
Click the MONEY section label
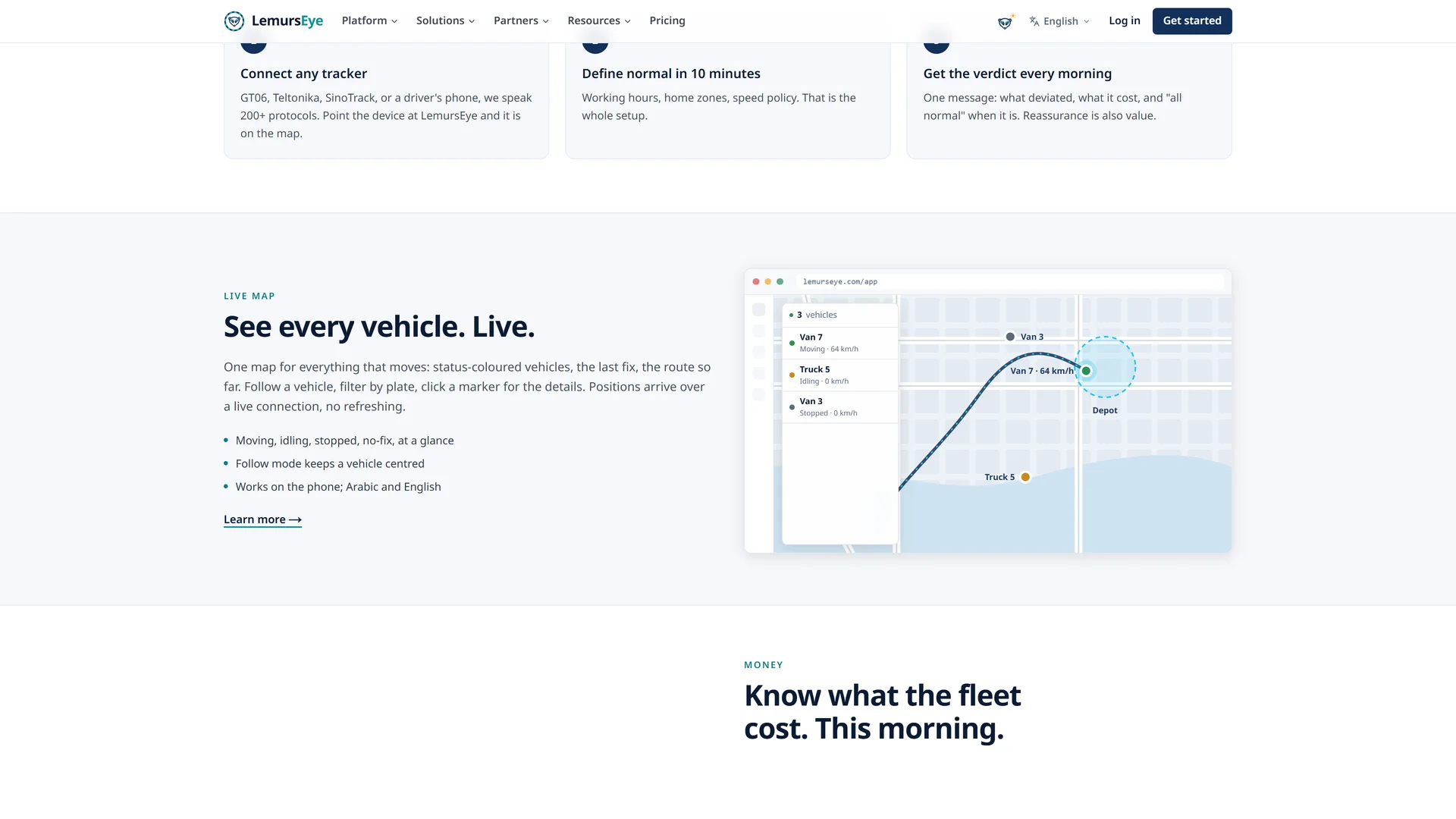pyautogui.click(x=764, y=665)
